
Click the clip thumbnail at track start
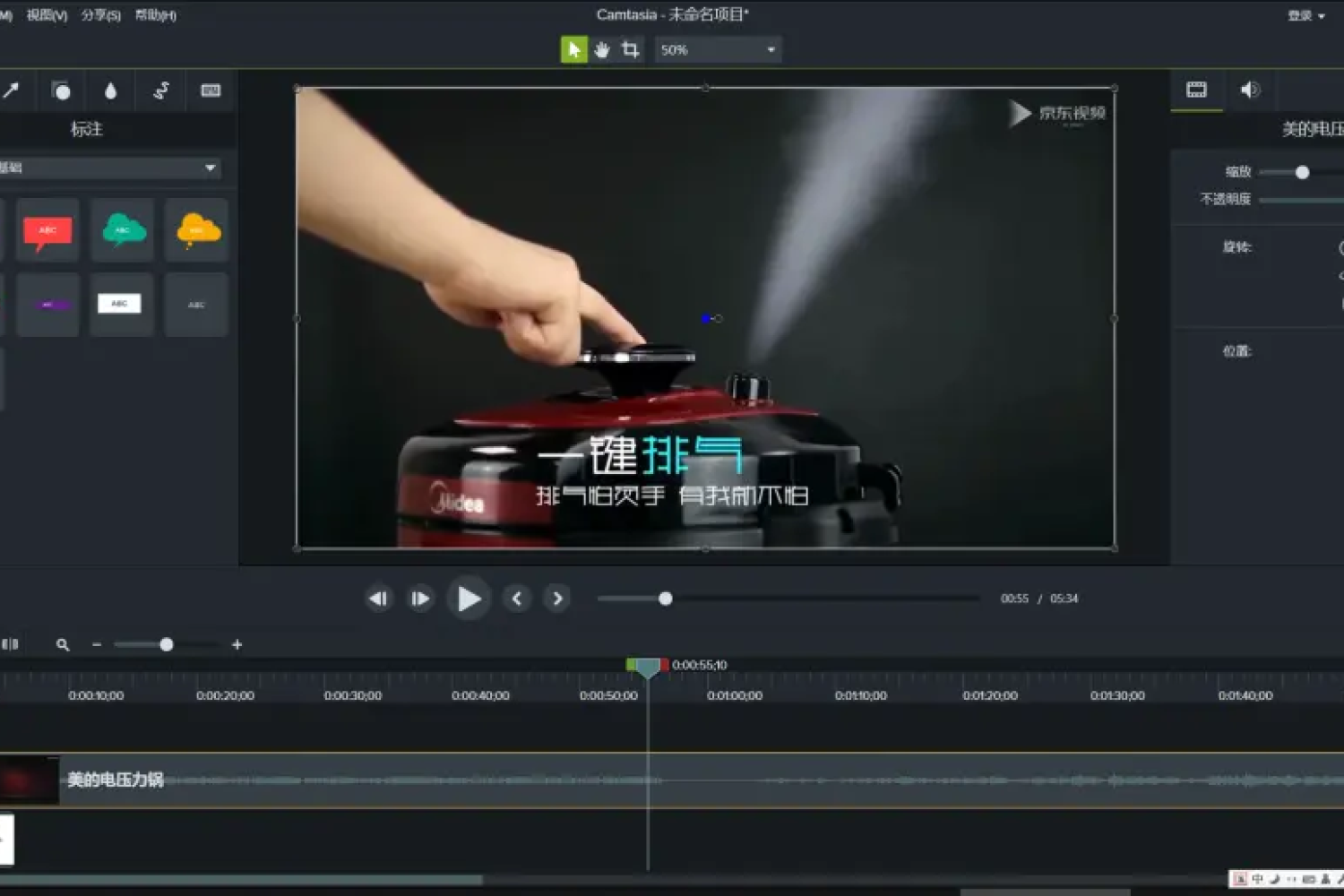click(x=29, y=780)
